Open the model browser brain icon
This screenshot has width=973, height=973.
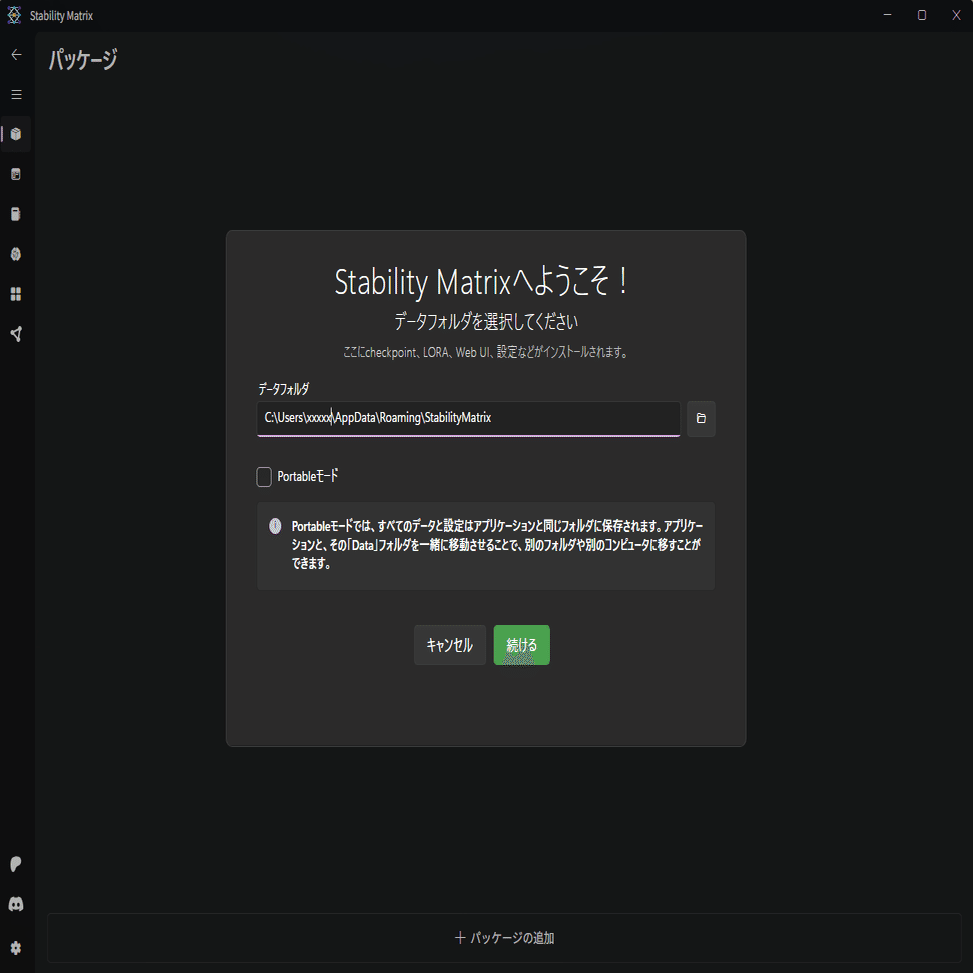tap(16, 254)
